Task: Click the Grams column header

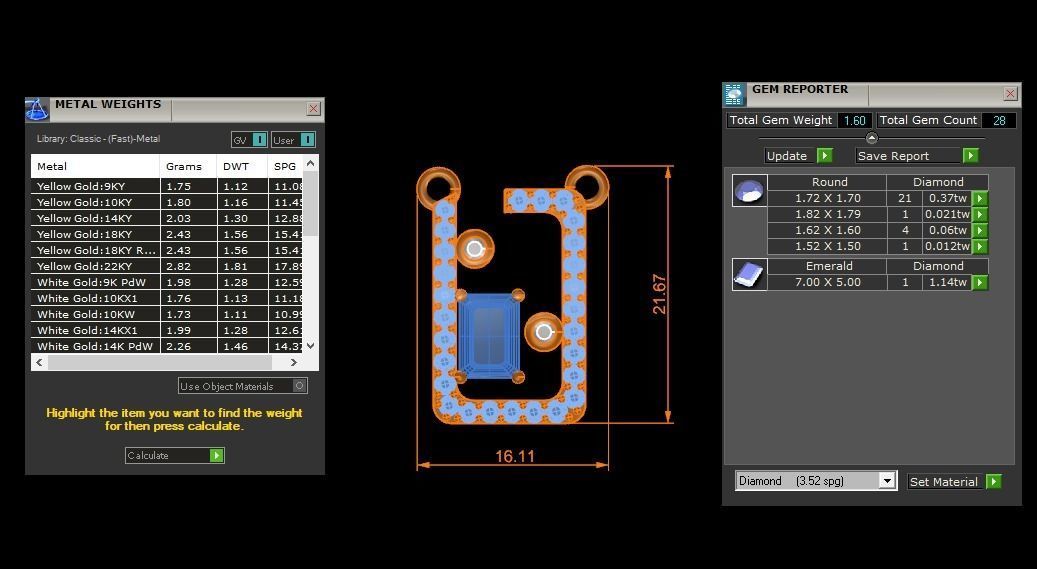Action: click(188, 166)
